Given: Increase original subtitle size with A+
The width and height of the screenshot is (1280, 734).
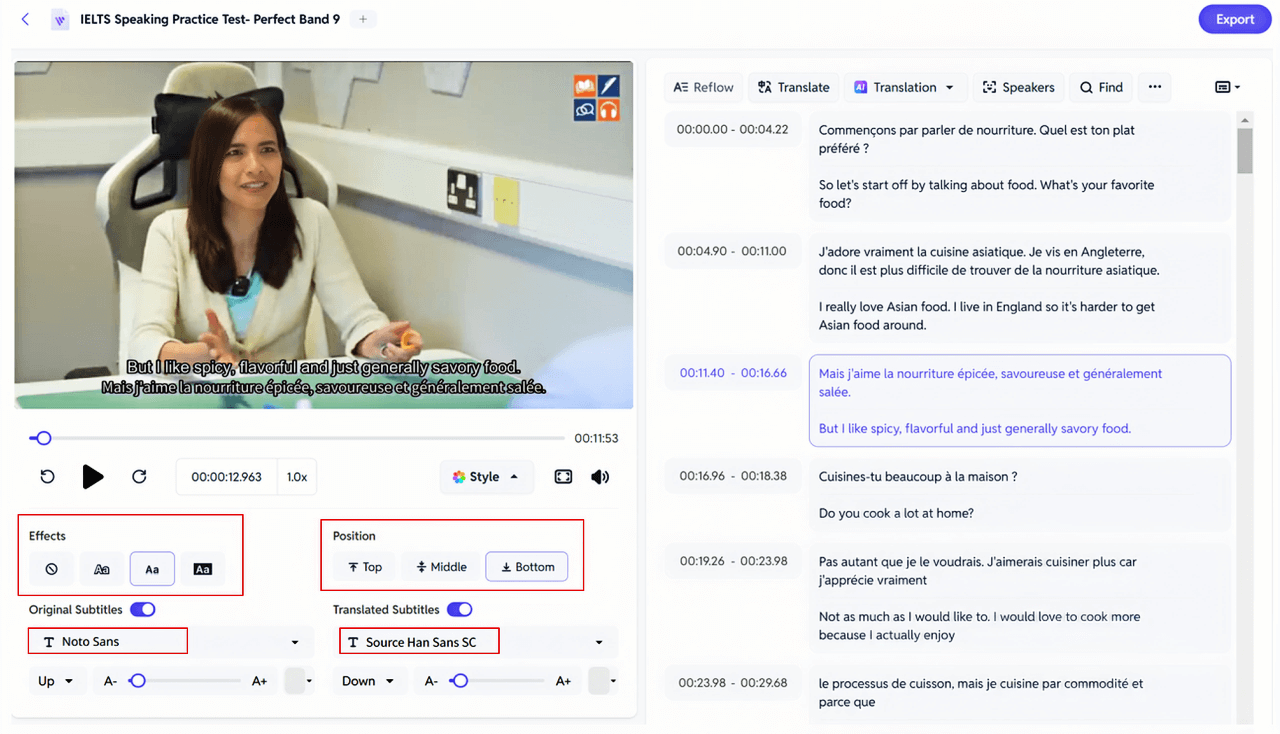Looking at the screenshot, I should point(259,681).
